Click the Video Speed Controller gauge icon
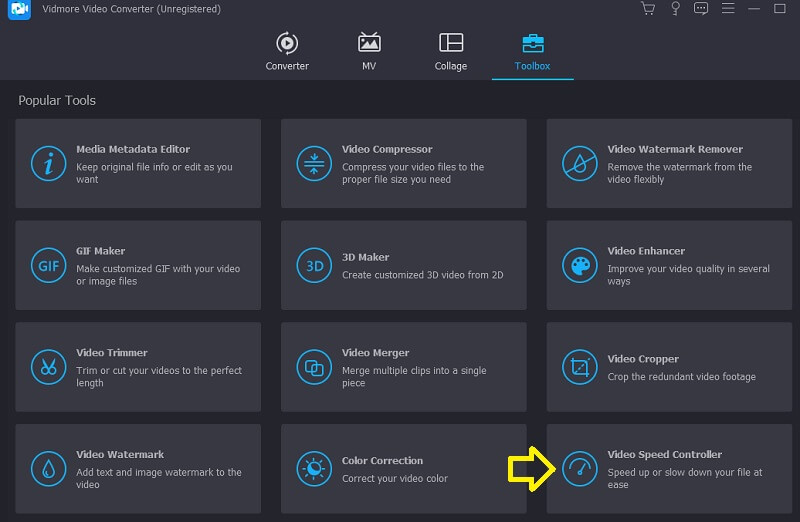 pos(579,469)
